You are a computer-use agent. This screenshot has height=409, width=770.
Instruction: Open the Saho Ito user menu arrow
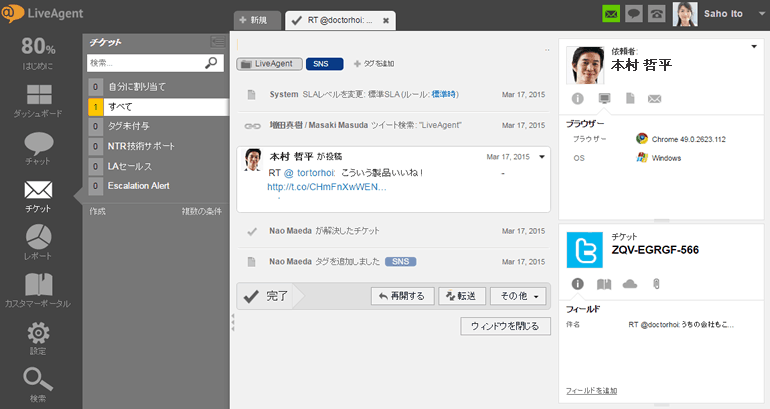(x=762, y=14)
